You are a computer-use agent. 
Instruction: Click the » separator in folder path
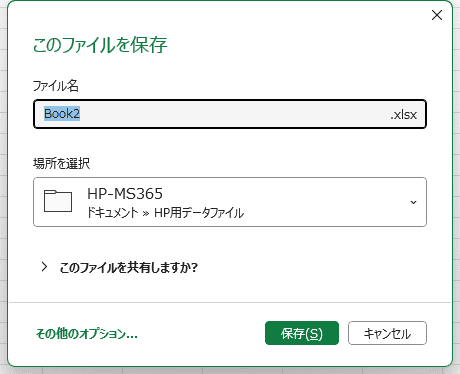coord(146,213)
